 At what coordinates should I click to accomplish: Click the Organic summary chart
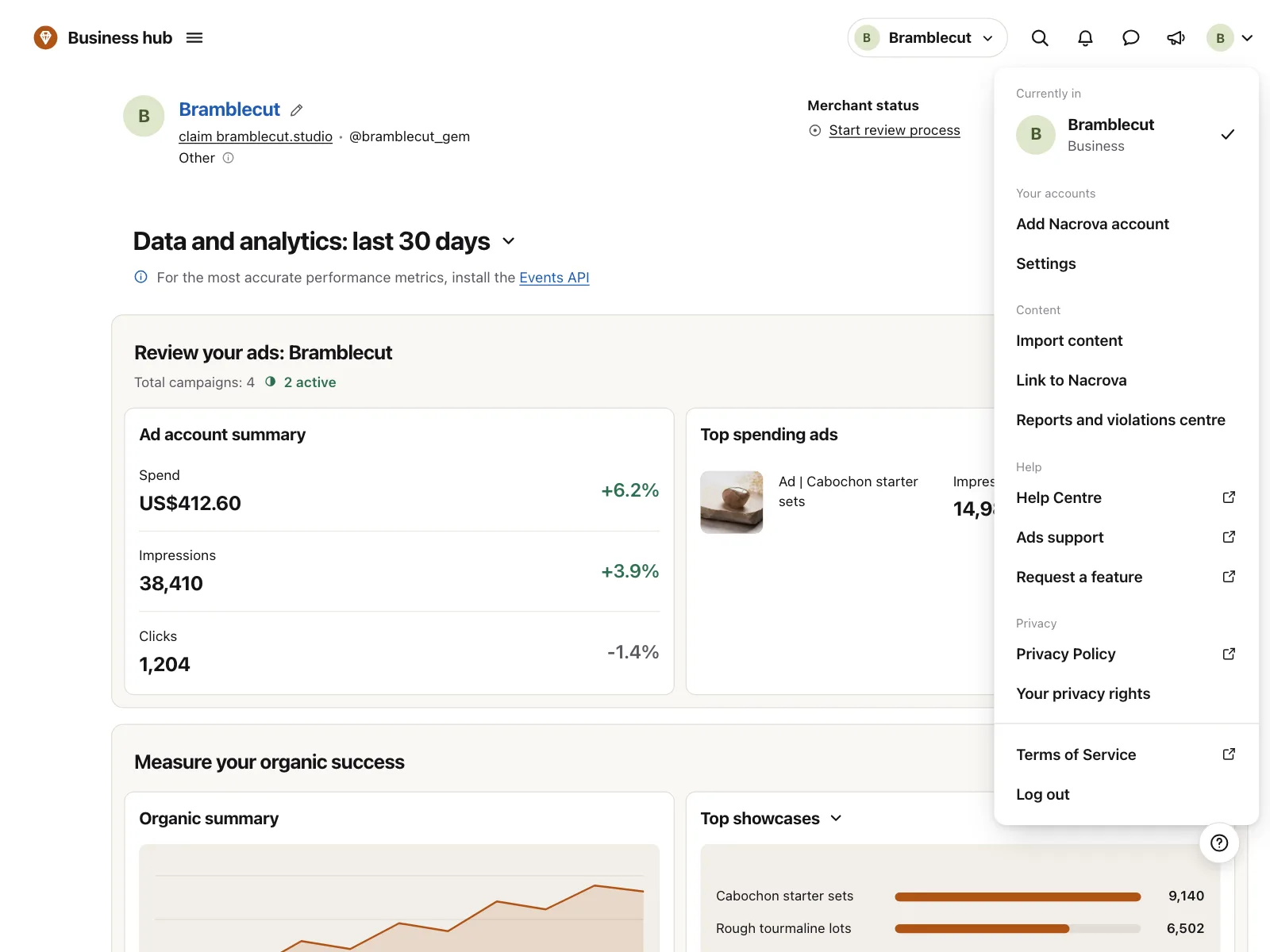(x=399, y=898)
